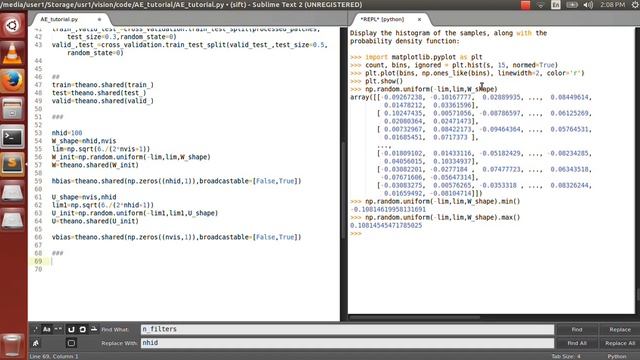Click the REPL pane horizontal scrollbar
This screenshot has height=360, width=640.
tap(414, 317)
